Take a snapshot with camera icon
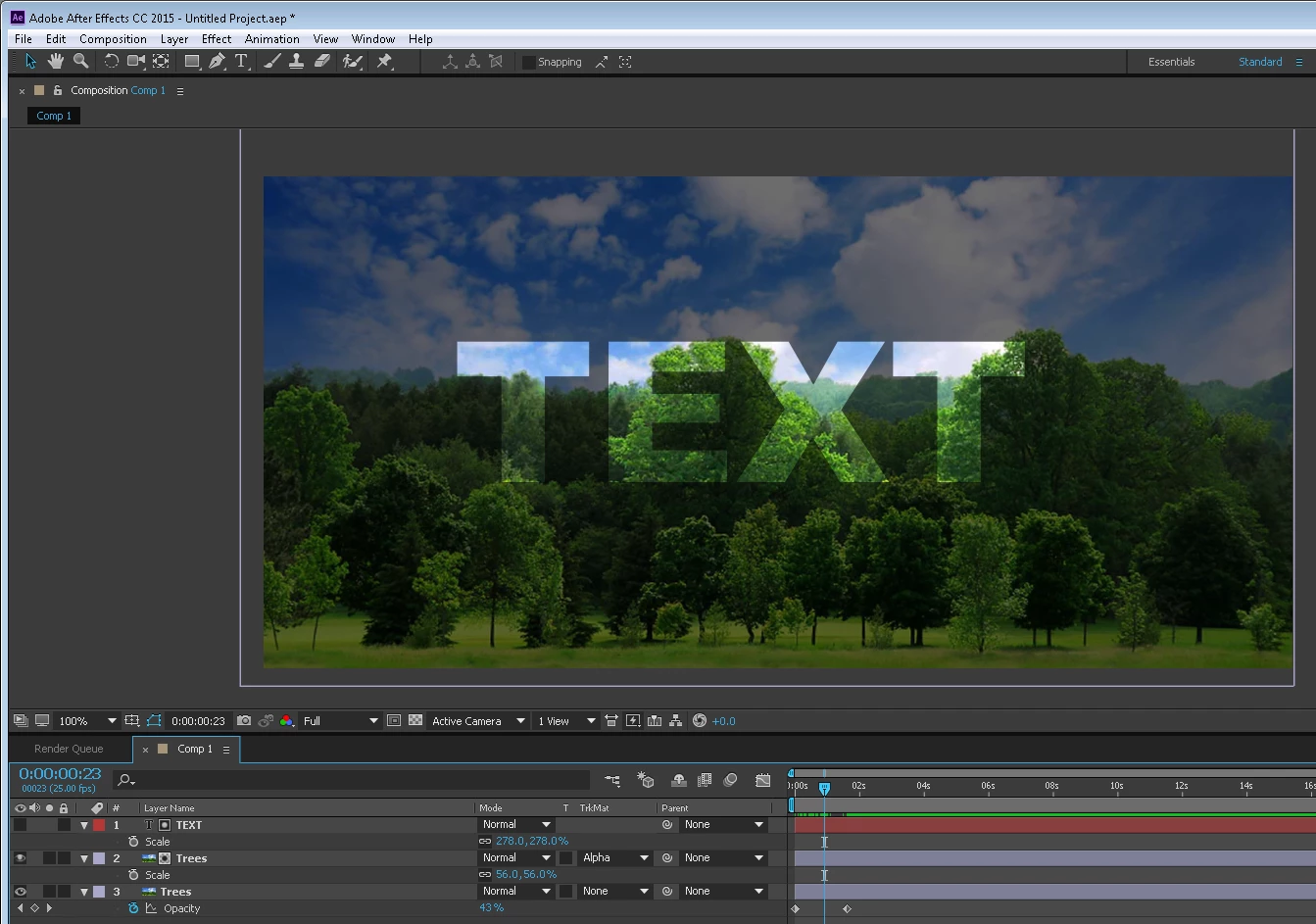The image size is (1316, 924). [x=244, y=720]
